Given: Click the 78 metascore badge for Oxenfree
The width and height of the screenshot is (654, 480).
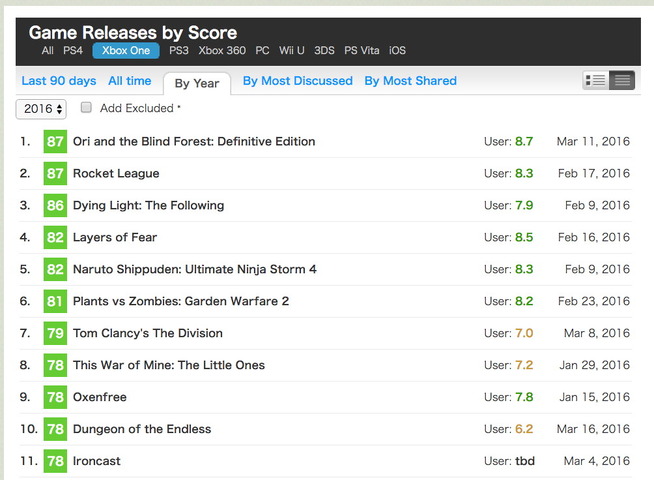Looking at the screenshot, I should pos(55,397).
